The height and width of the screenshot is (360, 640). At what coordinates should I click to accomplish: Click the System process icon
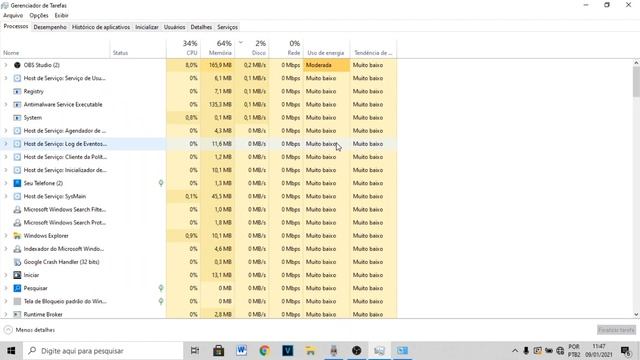17,118
